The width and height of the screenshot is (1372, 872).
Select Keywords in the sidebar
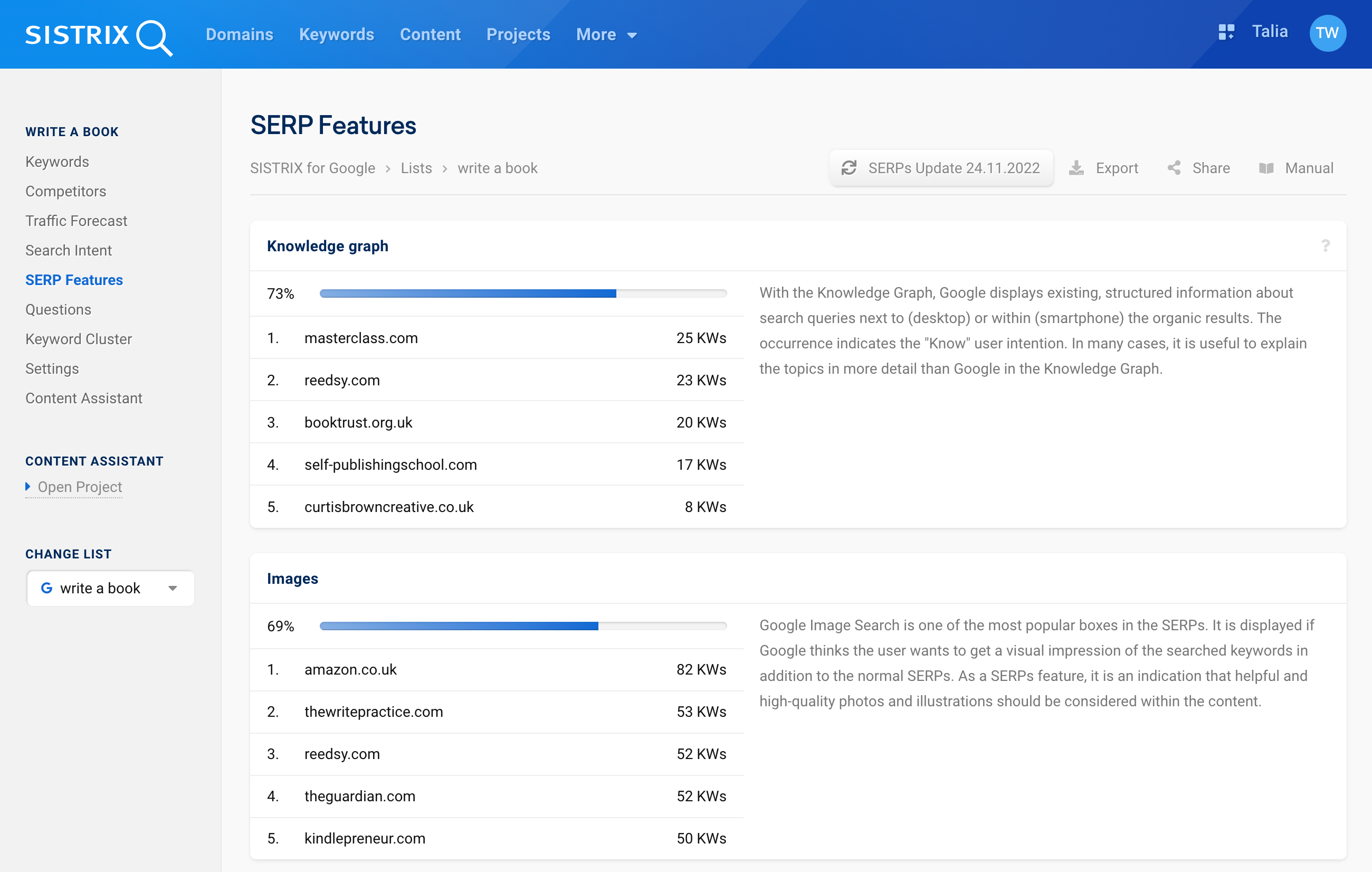click(57, 162)
